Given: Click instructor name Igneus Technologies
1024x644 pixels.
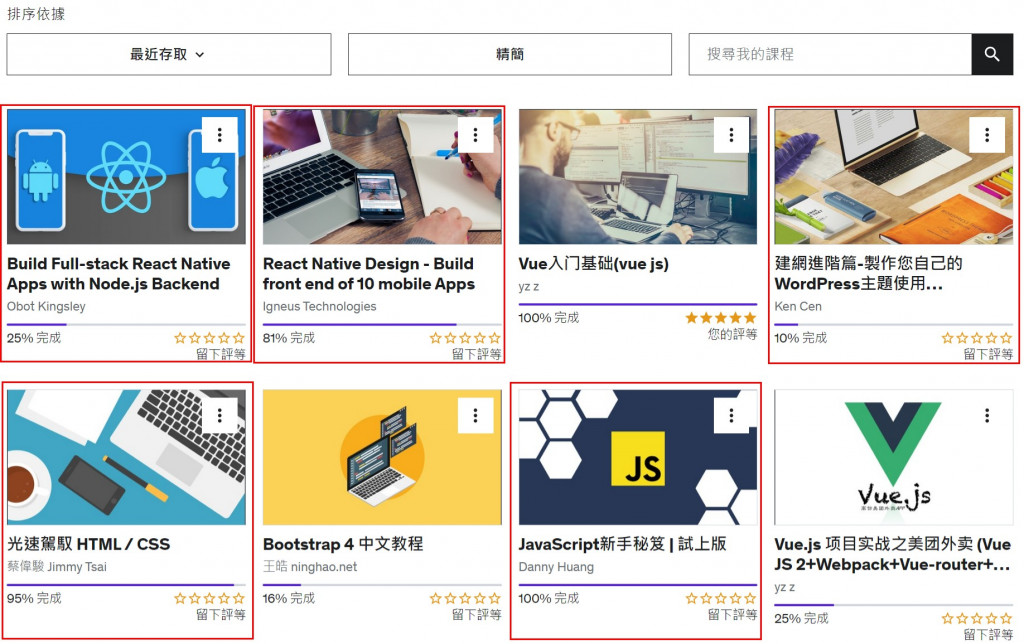Looking at the screenshot, I should click(x=319, y=306).
